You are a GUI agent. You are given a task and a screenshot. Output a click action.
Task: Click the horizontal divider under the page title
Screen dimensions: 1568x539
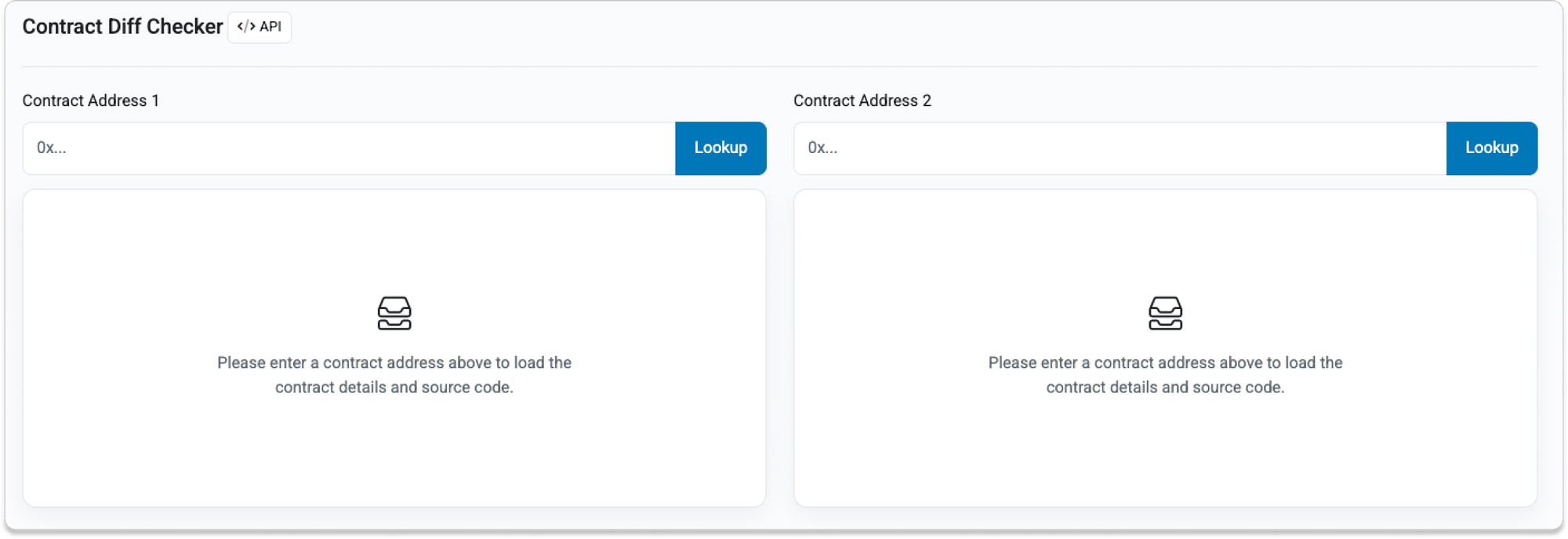(779, 67)
